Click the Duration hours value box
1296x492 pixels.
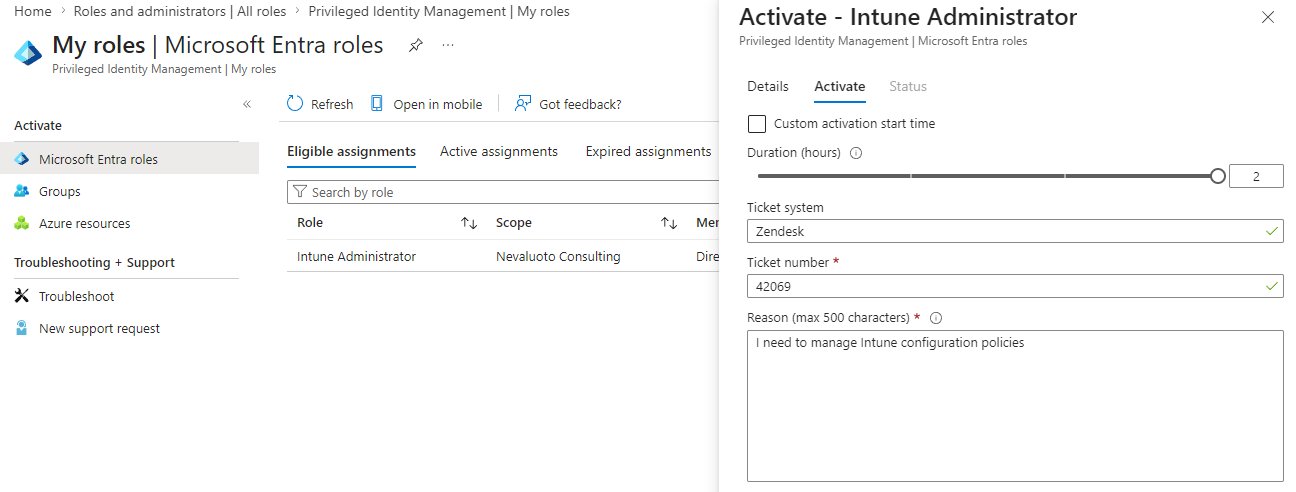pyautogui.click(x=1256, y=176)
